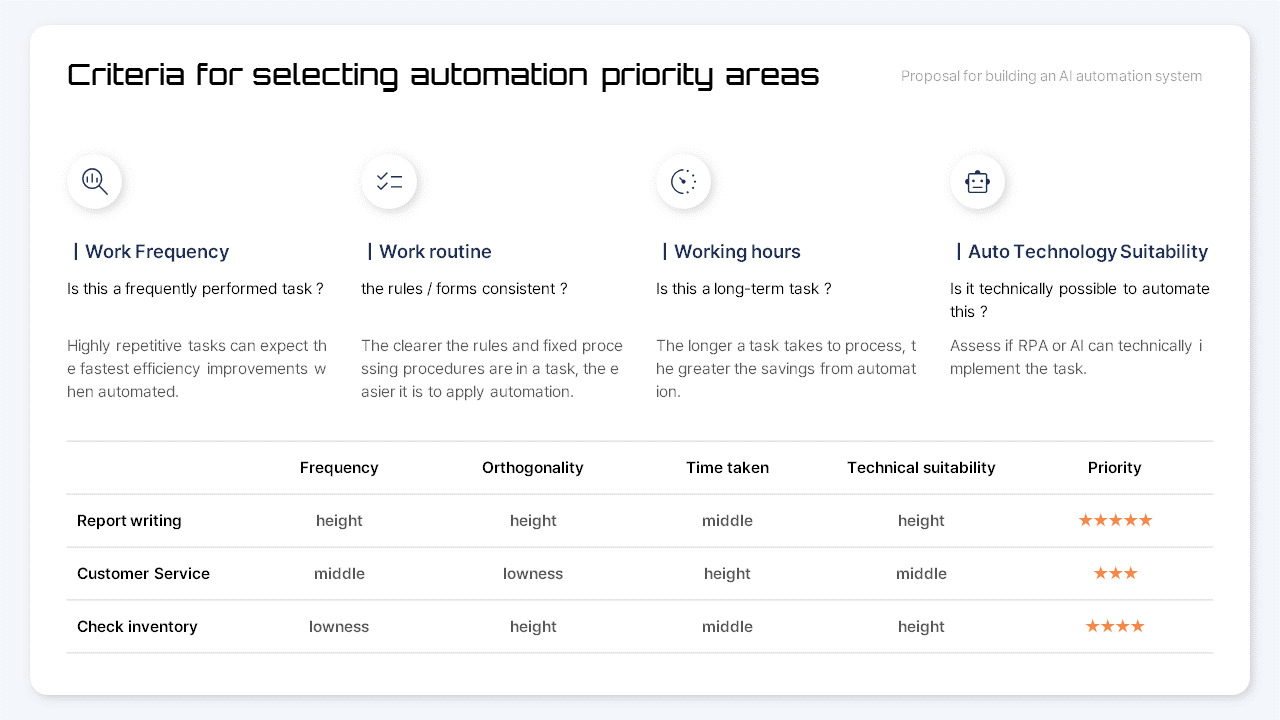Select the slide title text
The image size is (1280, 720).
(443, 74)
